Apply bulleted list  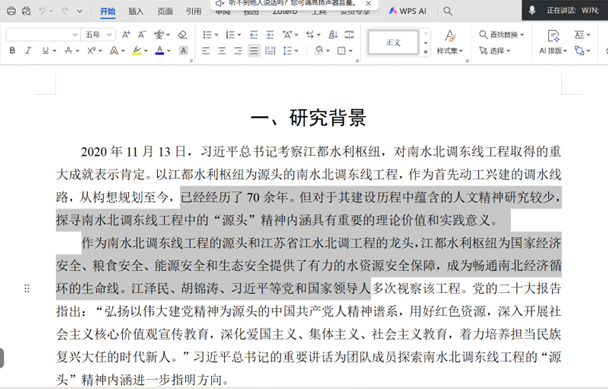[207, 35]
